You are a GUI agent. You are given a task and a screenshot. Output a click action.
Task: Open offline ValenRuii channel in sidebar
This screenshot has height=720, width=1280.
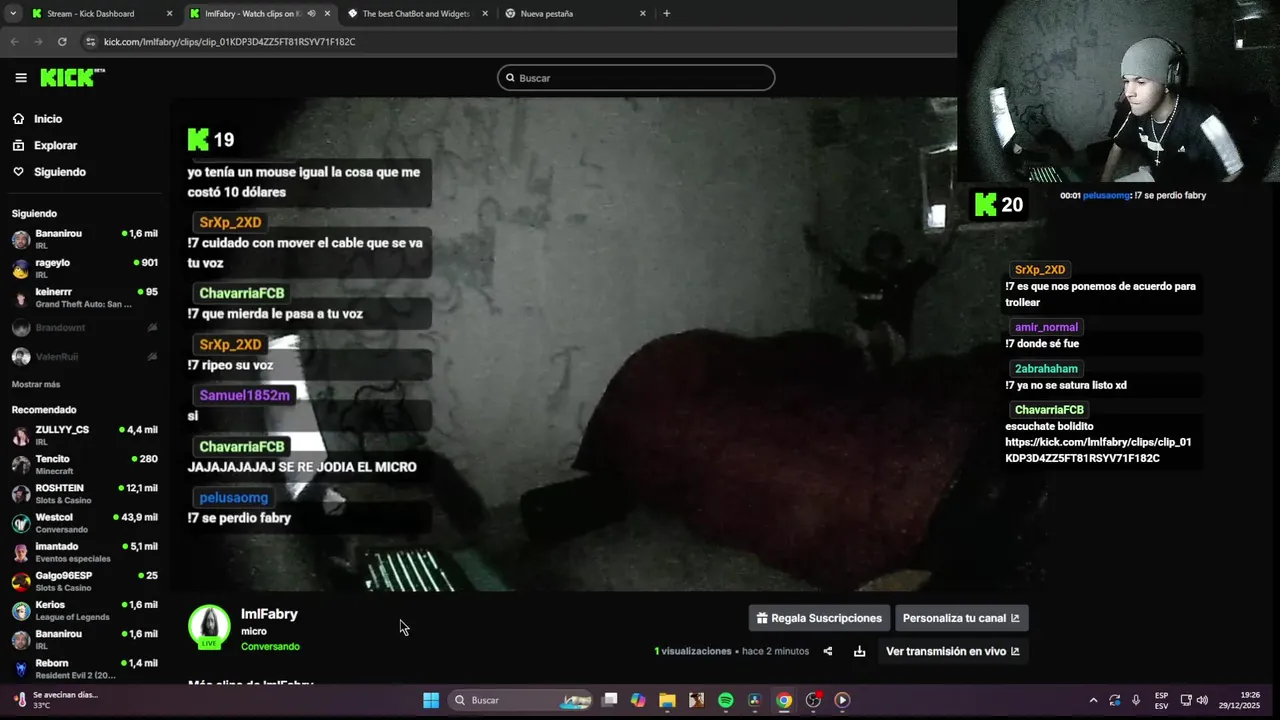(x=85, y=356)
